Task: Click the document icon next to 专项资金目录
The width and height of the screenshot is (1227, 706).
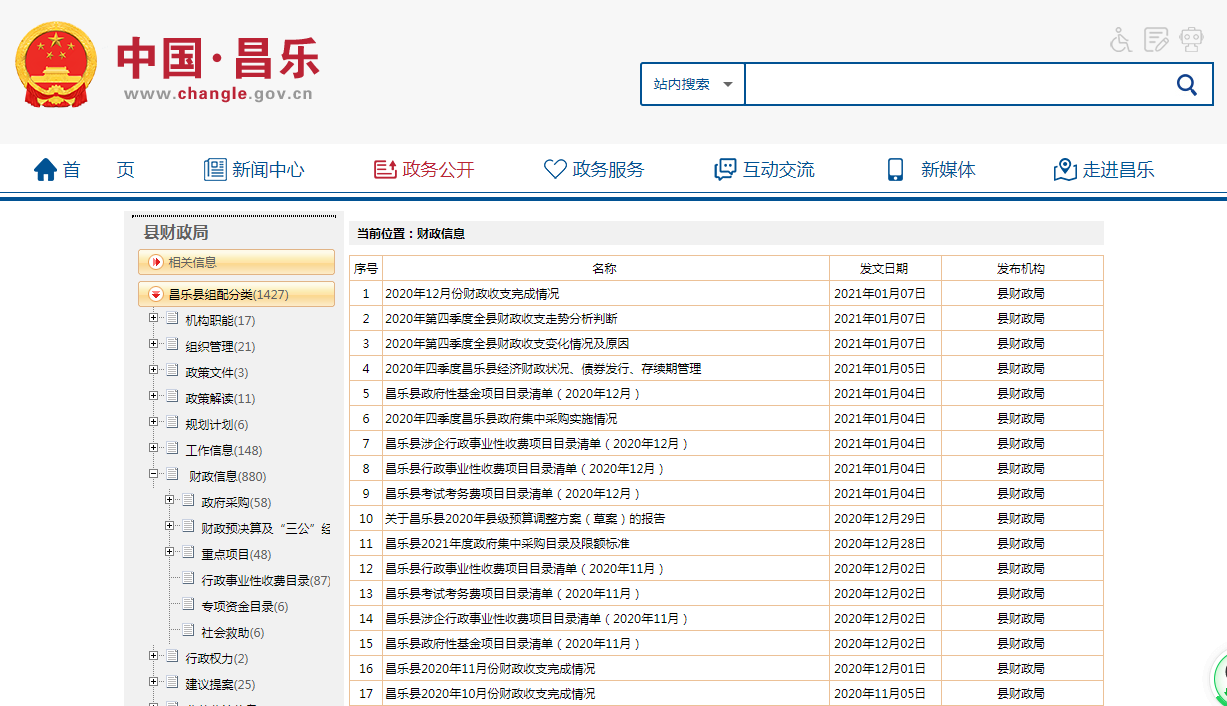Action: (x=188, y=605)
